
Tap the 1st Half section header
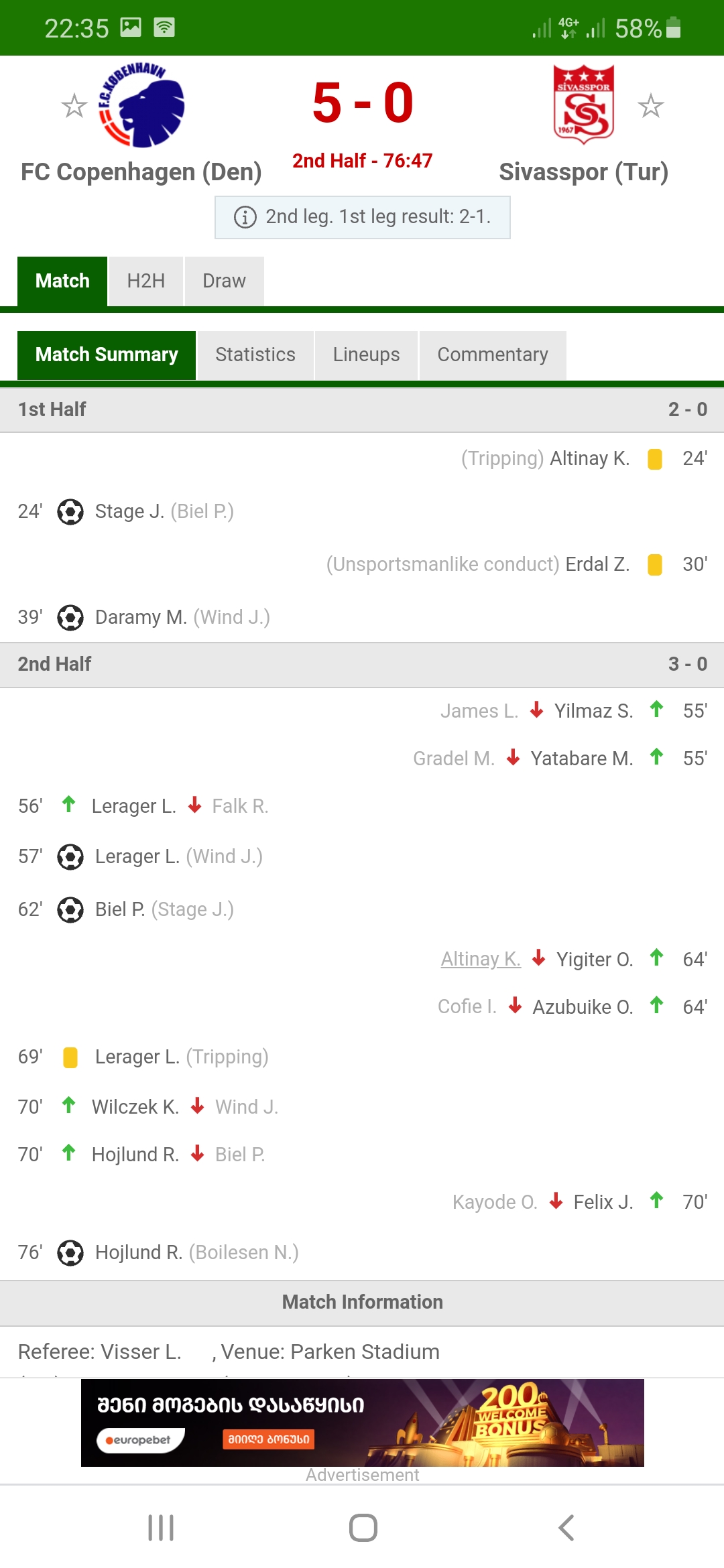362,409
